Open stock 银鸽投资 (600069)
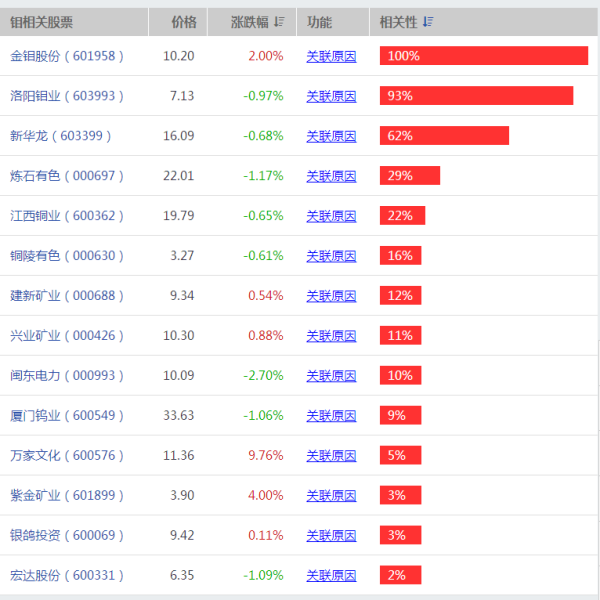Image resolution: width=600 pixels, height=600 pixels. coord(67,535)
